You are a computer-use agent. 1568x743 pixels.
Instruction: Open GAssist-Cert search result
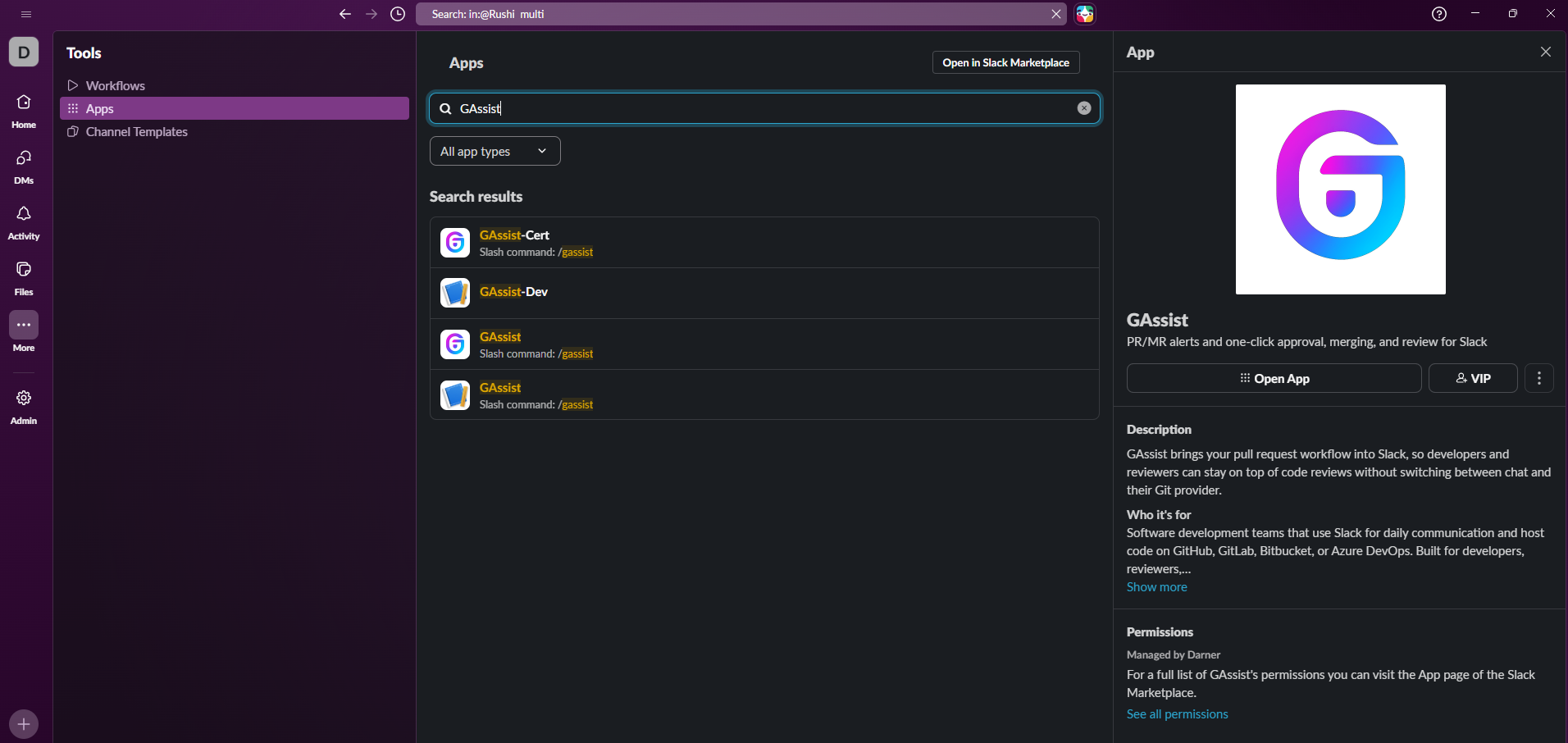[x=764, y=243]
